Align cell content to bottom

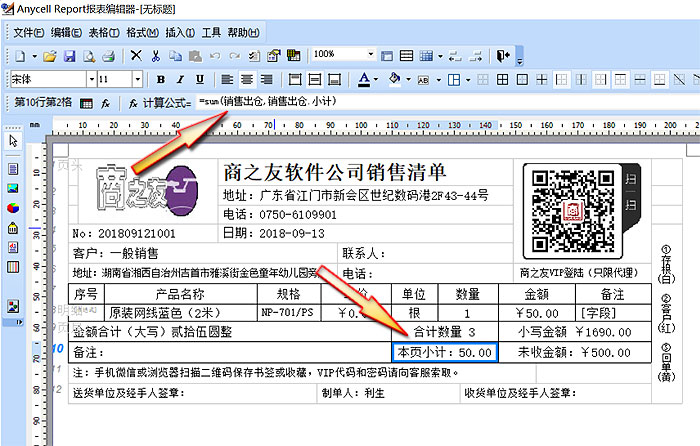click(x=334, y=79)
